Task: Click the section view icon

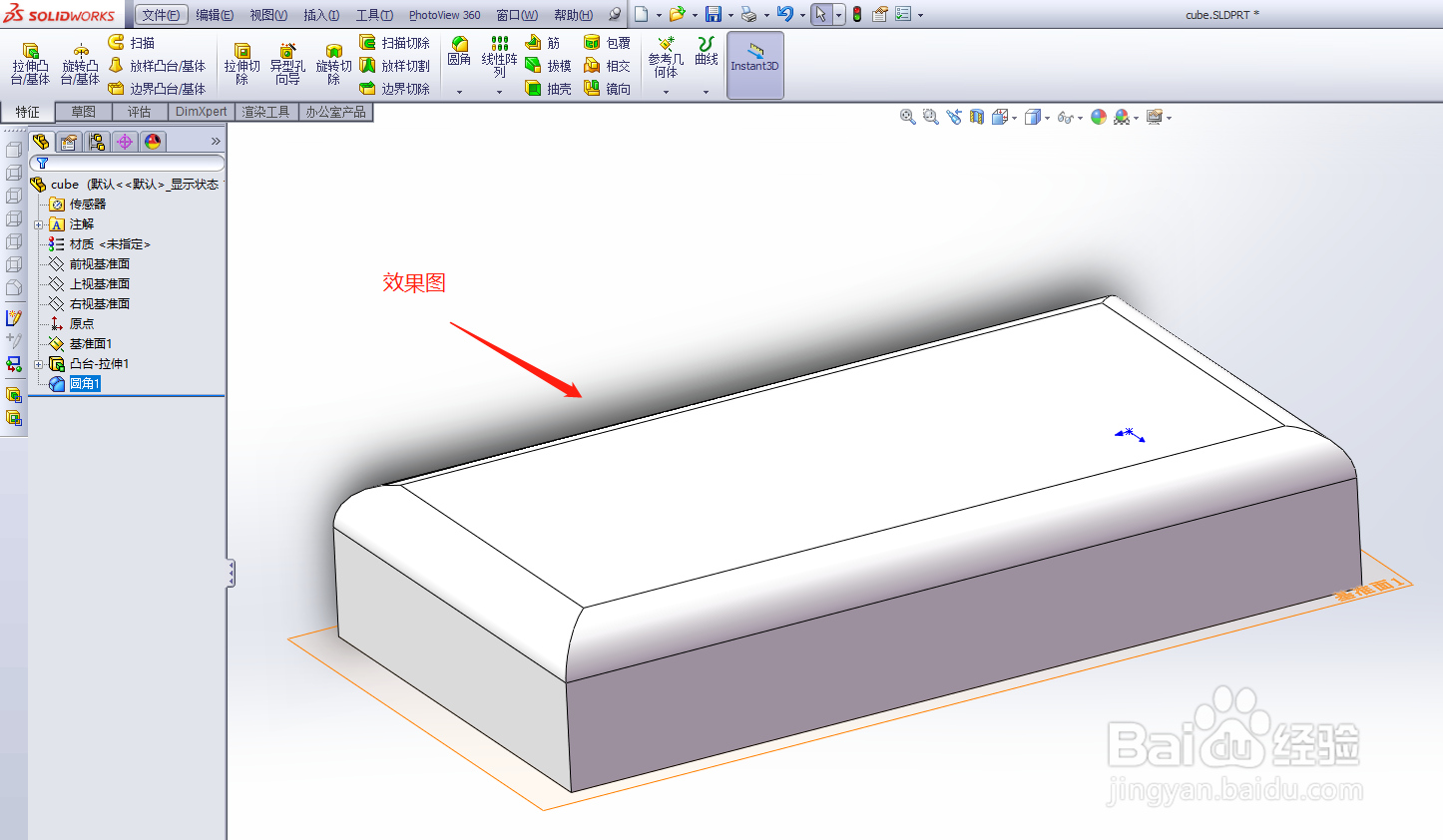Action: (x=977, y=117)
